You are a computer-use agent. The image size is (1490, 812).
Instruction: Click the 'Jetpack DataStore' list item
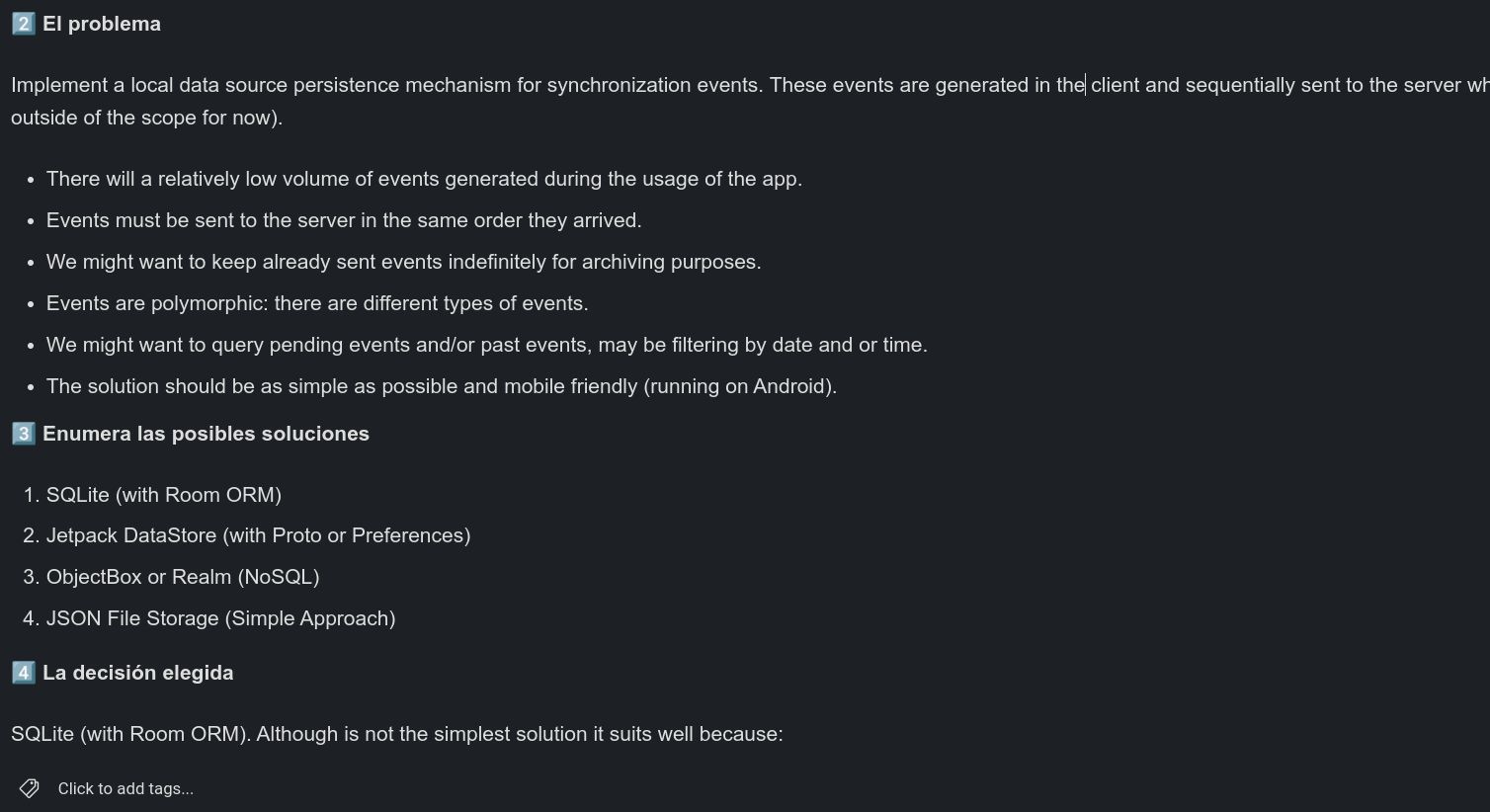pyautogui.click(x=258, y=535)
